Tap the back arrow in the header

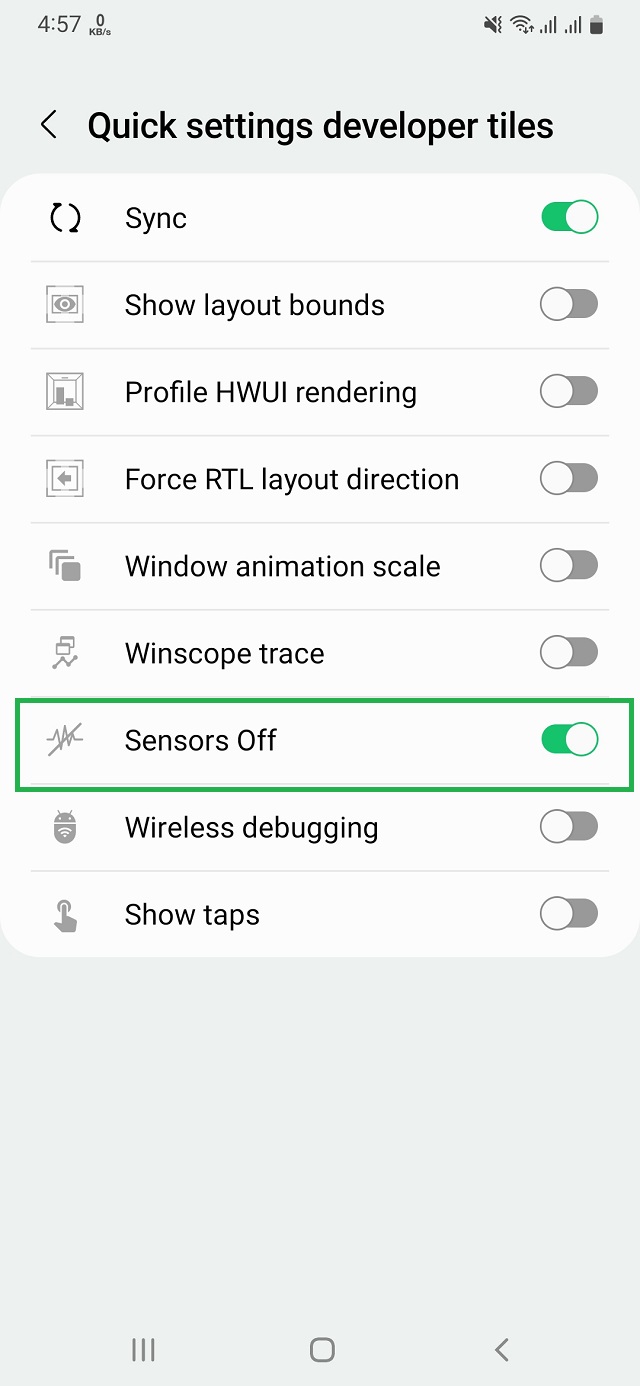(48, 125)
